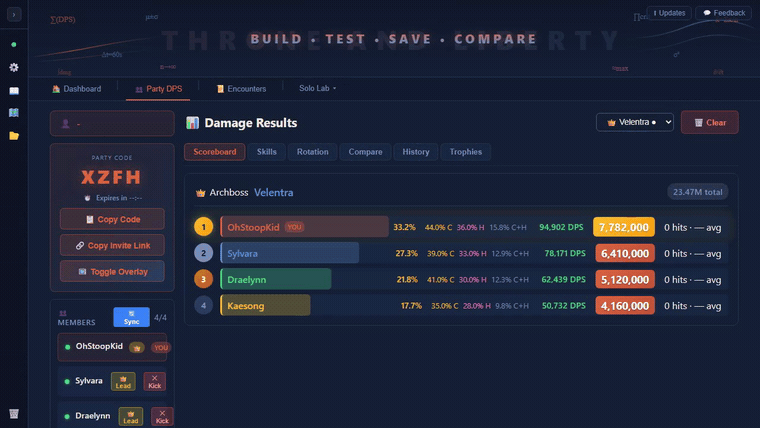Open the Velentra boss selector dropdown

tap(634, 122)
